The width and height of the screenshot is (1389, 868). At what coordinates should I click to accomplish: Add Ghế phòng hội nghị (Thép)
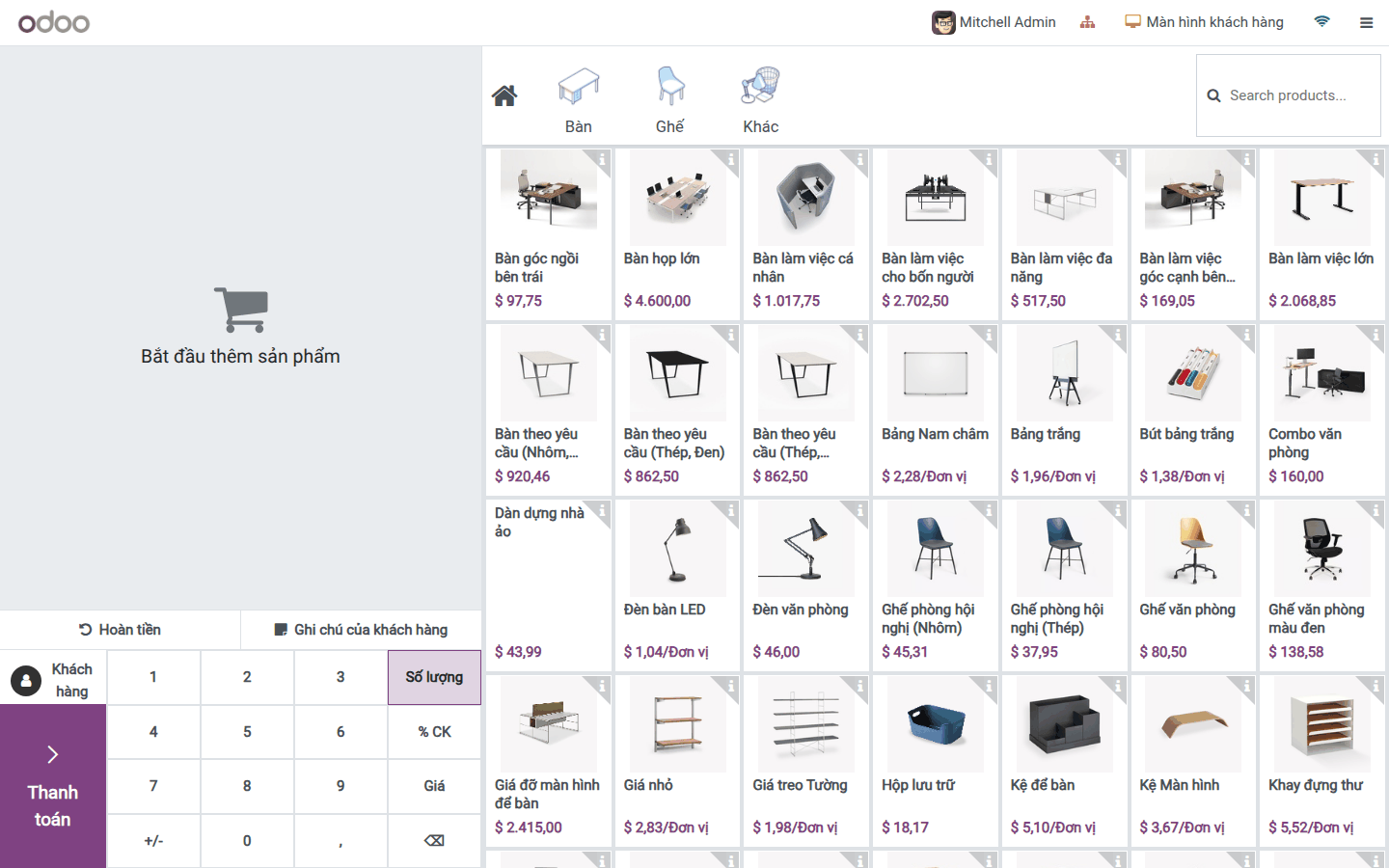[1065, 585]
